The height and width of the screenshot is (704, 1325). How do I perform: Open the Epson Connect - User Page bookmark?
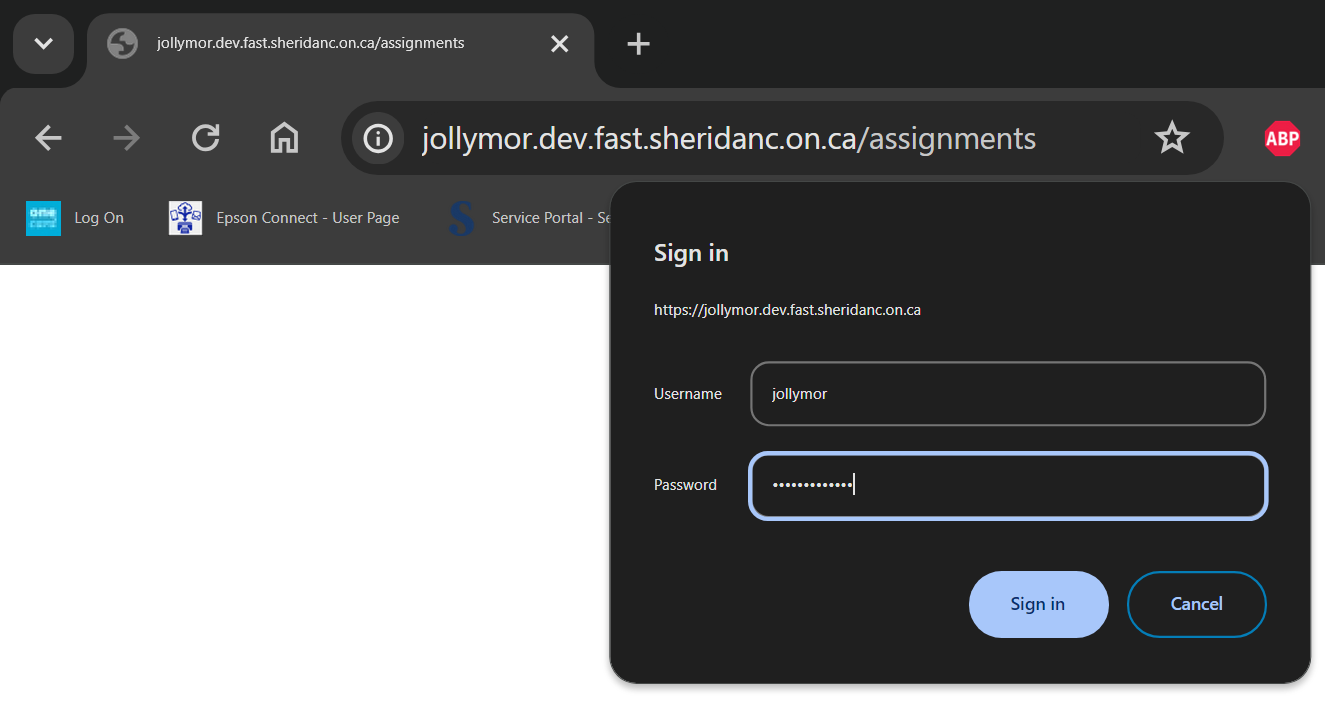click(285, 218)
